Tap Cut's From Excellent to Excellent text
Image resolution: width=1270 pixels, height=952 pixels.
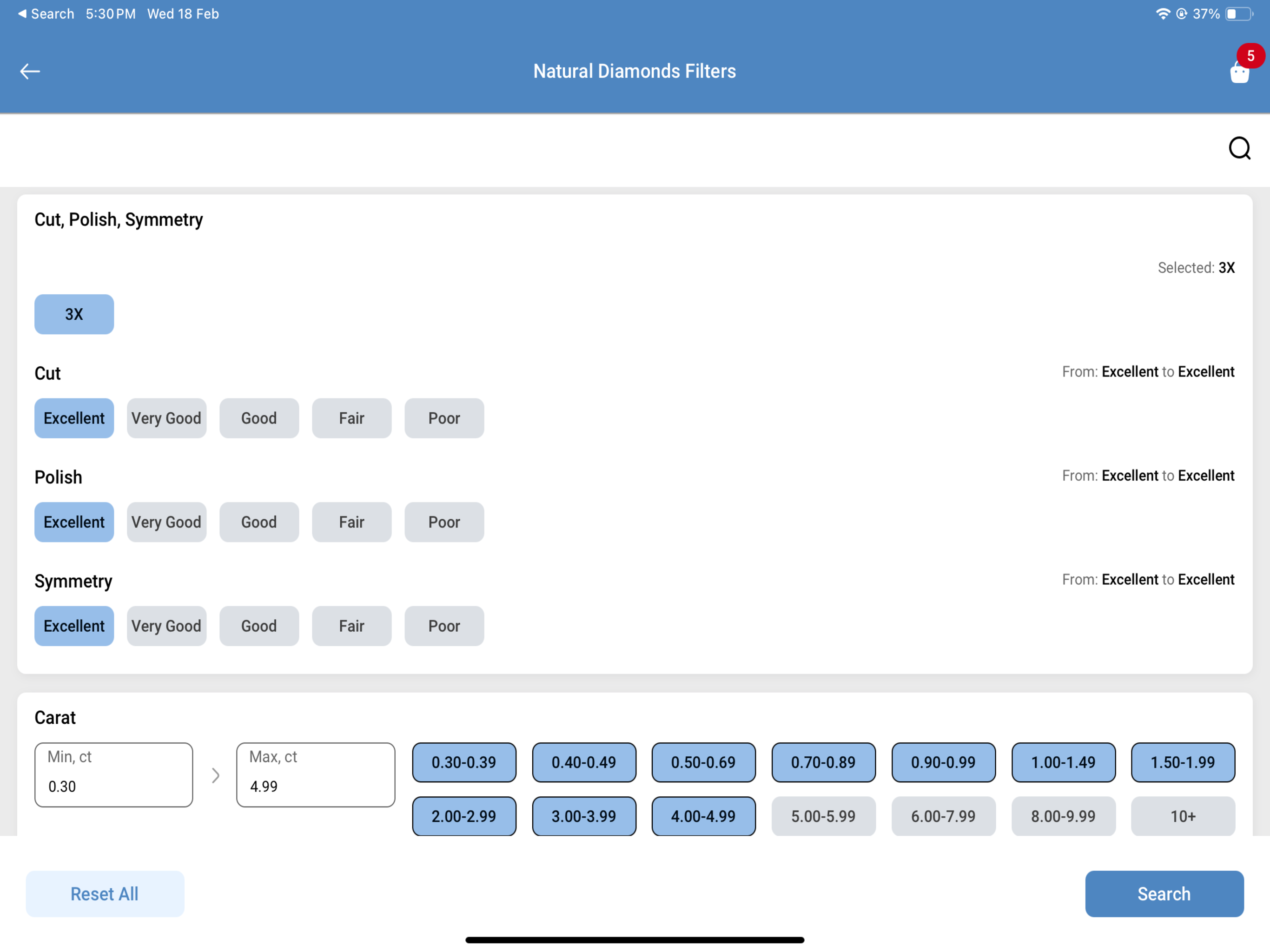pos(1148,371)
